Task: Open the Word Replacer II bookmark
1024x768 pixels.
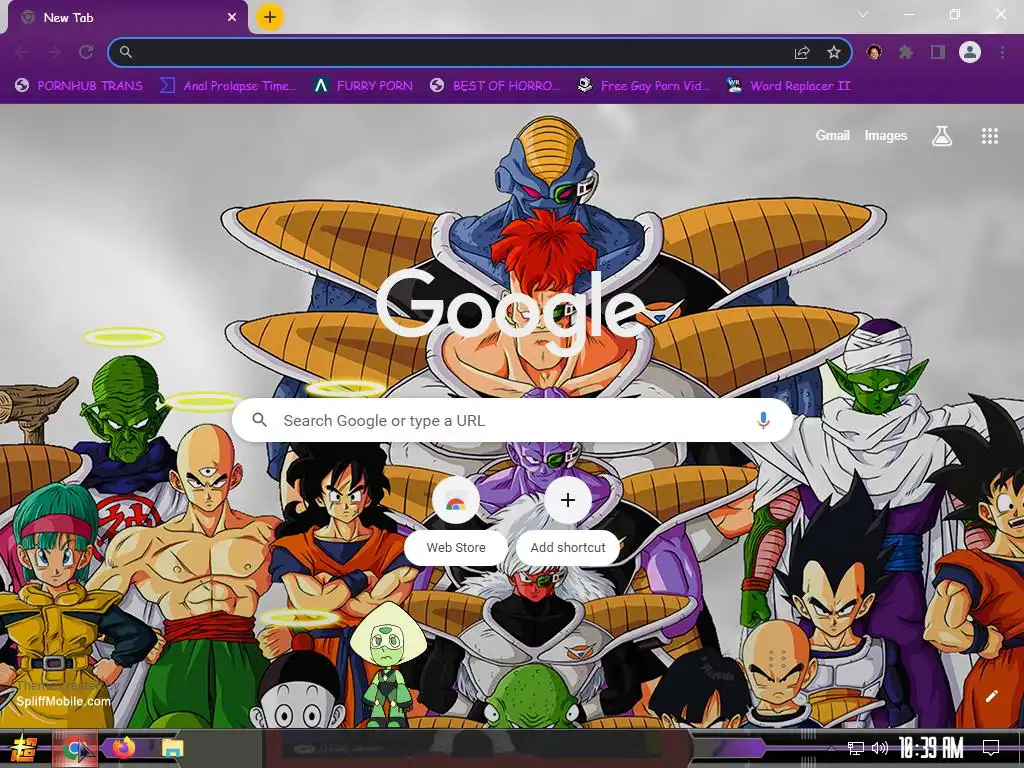Action: [x=789, y=86]
